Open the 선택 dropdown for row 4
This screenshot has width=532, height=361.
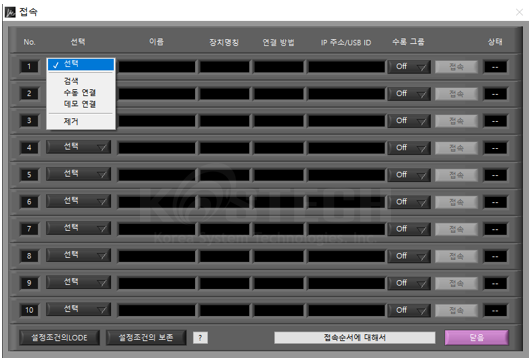(79, 147)
